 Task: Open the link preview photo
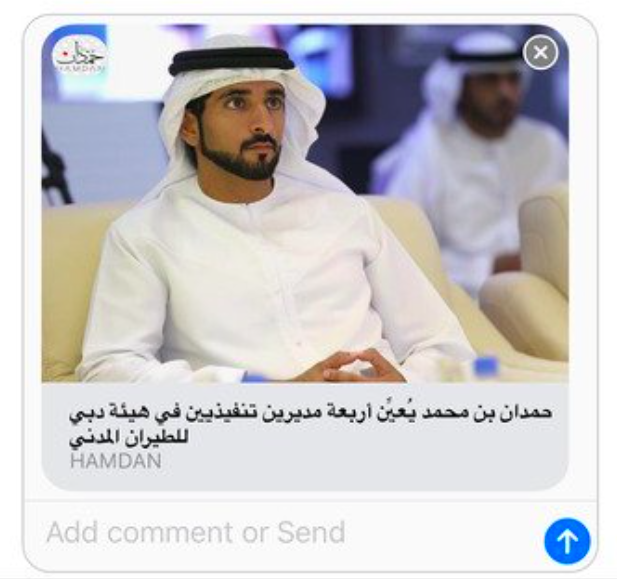tap(305, 203)
